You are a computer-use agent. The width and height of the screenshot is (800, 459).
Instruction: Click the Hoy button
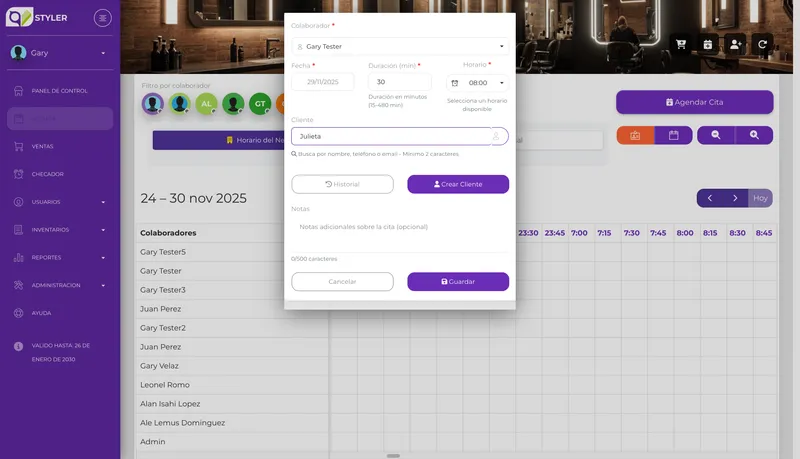760,198
